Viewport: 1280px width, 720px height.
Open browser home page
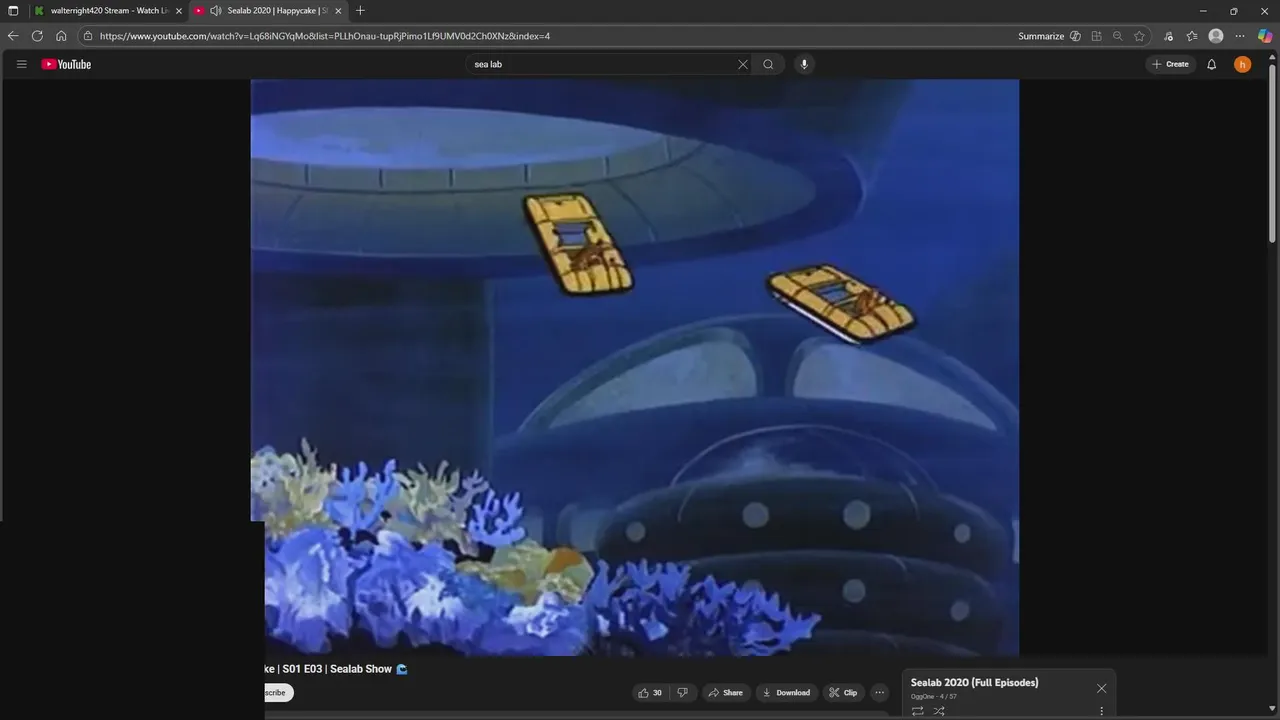click(61, 36)
